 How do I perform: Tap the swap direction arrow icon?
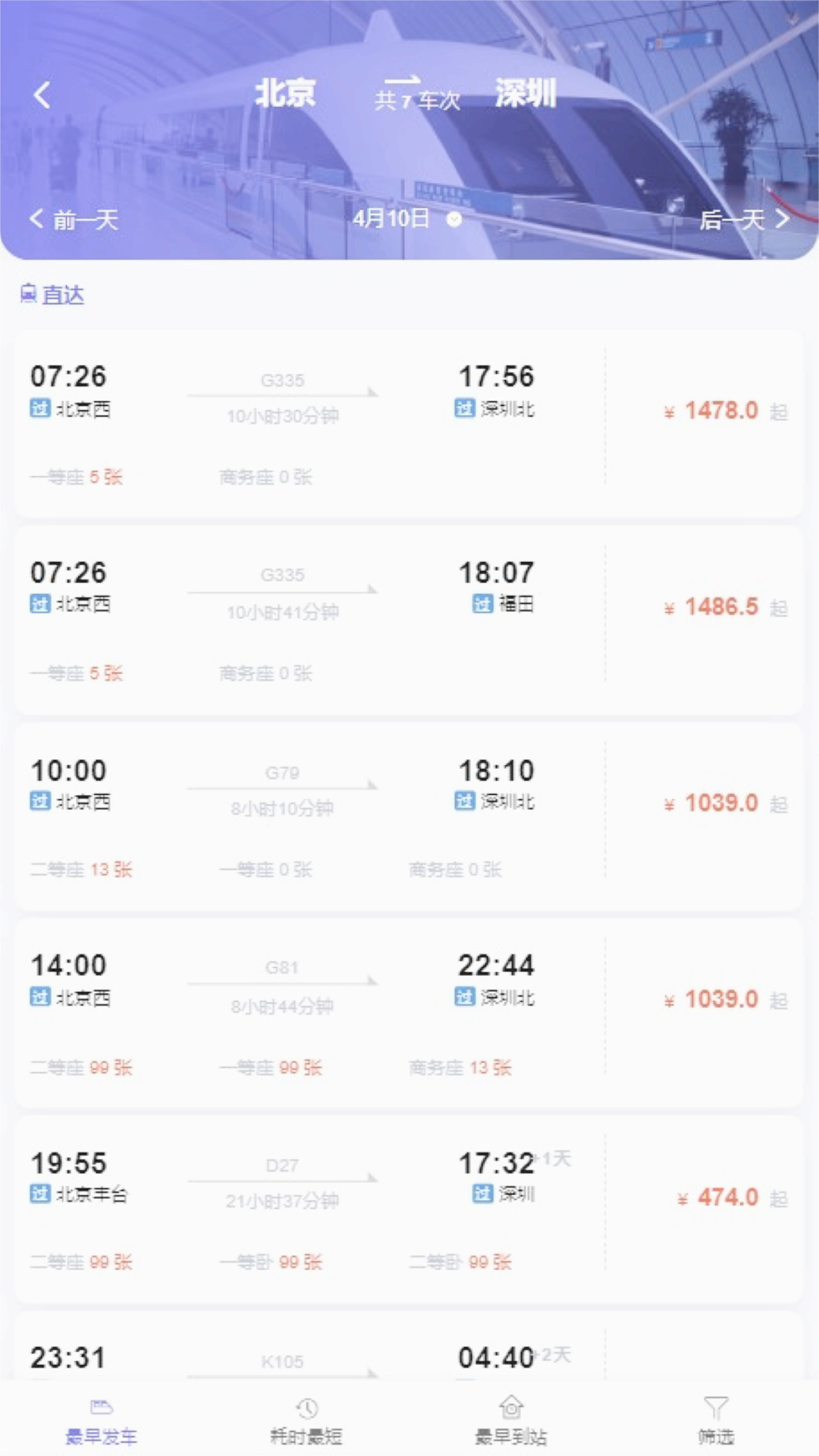(x=402, y=80)
